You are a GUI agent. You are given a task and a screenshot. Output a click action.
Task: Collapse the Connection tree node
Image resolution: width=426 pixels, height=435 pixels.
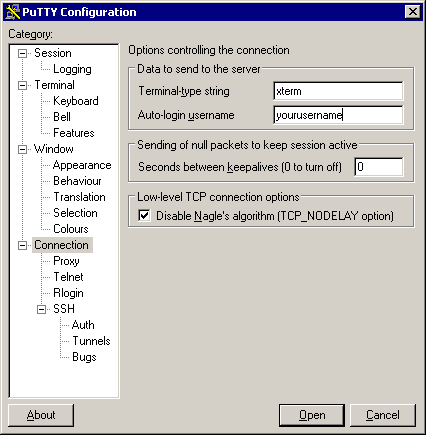(x=22, y=245)
